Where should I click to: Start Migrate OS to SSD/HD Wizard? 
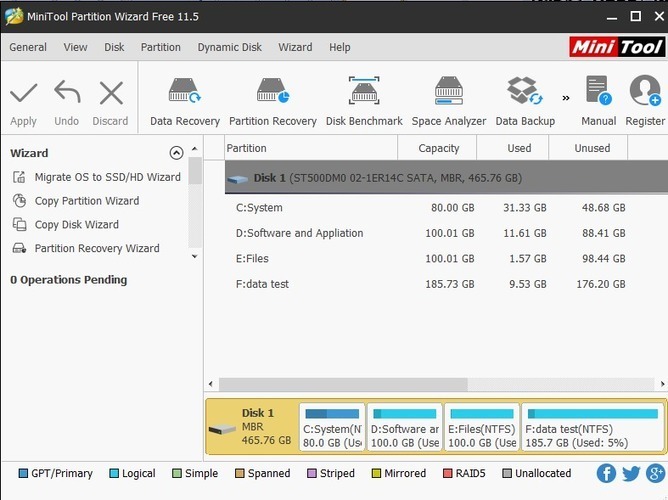pos(107,177)
